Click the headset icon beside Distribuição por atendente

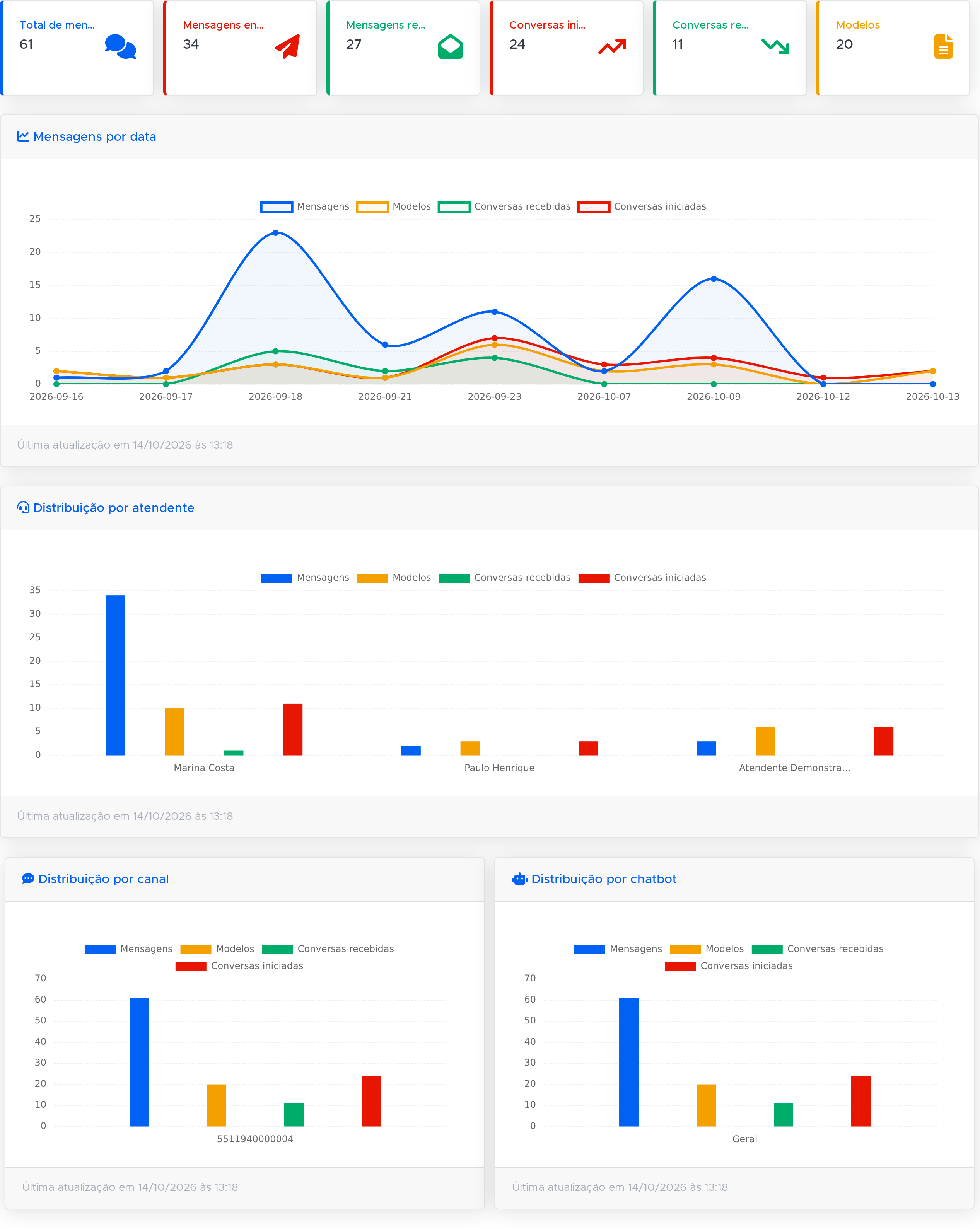[x=23, y=508]
